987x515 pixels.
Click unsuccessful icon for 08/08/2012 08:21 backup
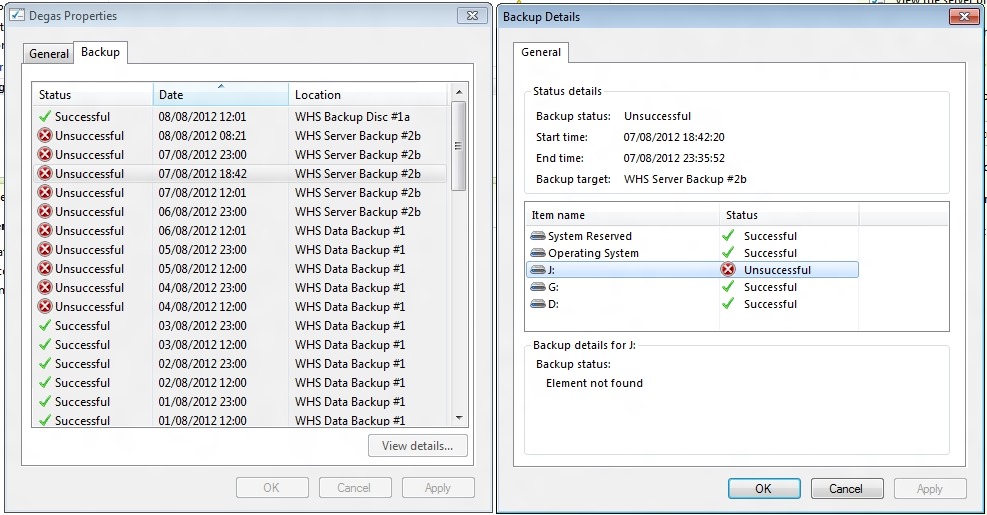45,136
